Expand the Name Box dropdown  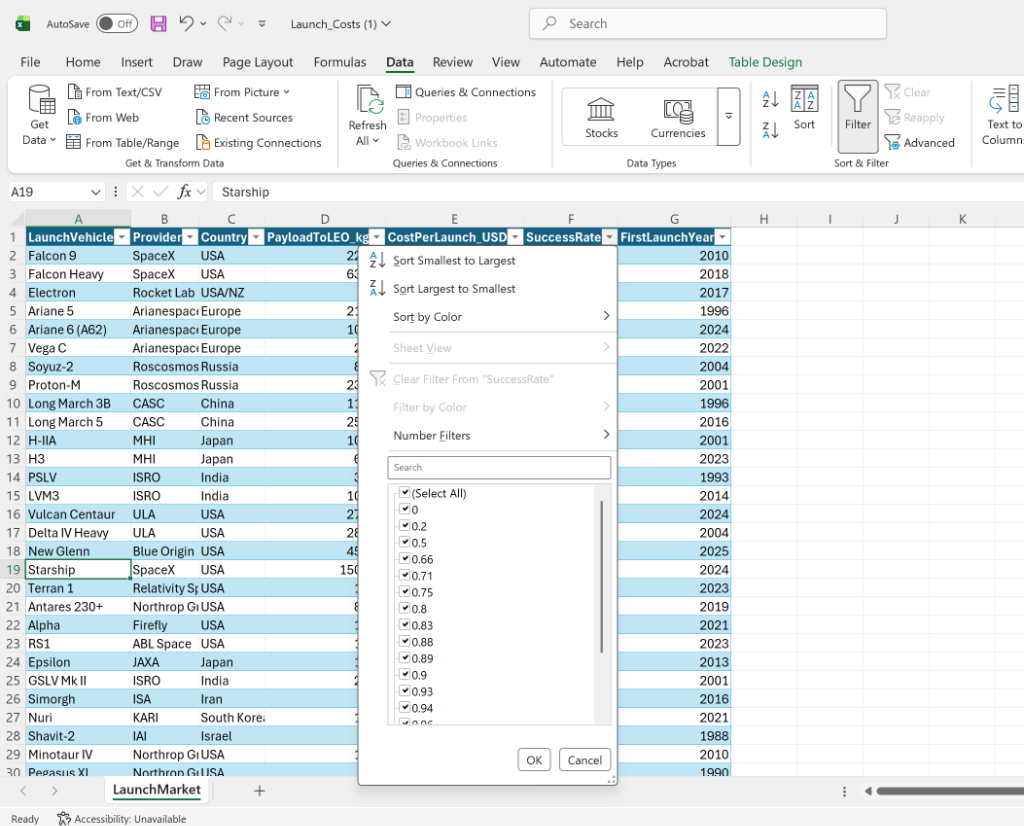[95, 192]
